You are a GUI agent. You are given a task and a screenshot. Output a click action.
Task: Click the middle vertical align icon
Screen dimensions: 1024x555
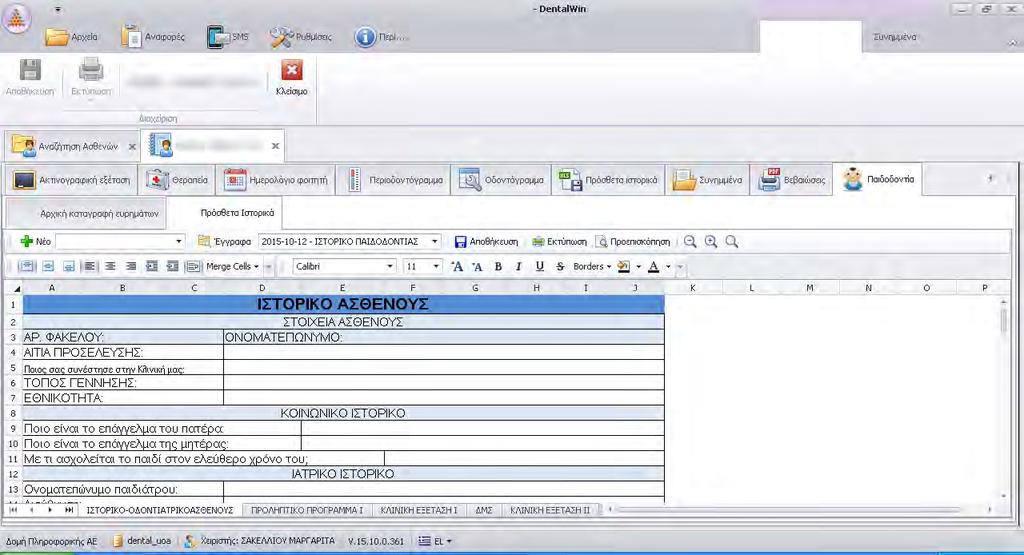tap(48, 266)
